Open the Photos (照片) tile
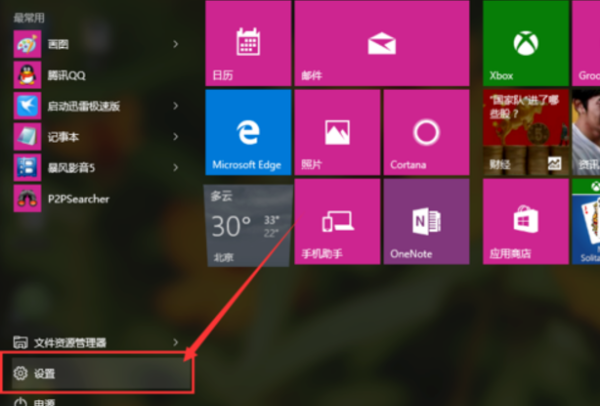The width and height of the screenshot is (600, 406). point(338,132)
